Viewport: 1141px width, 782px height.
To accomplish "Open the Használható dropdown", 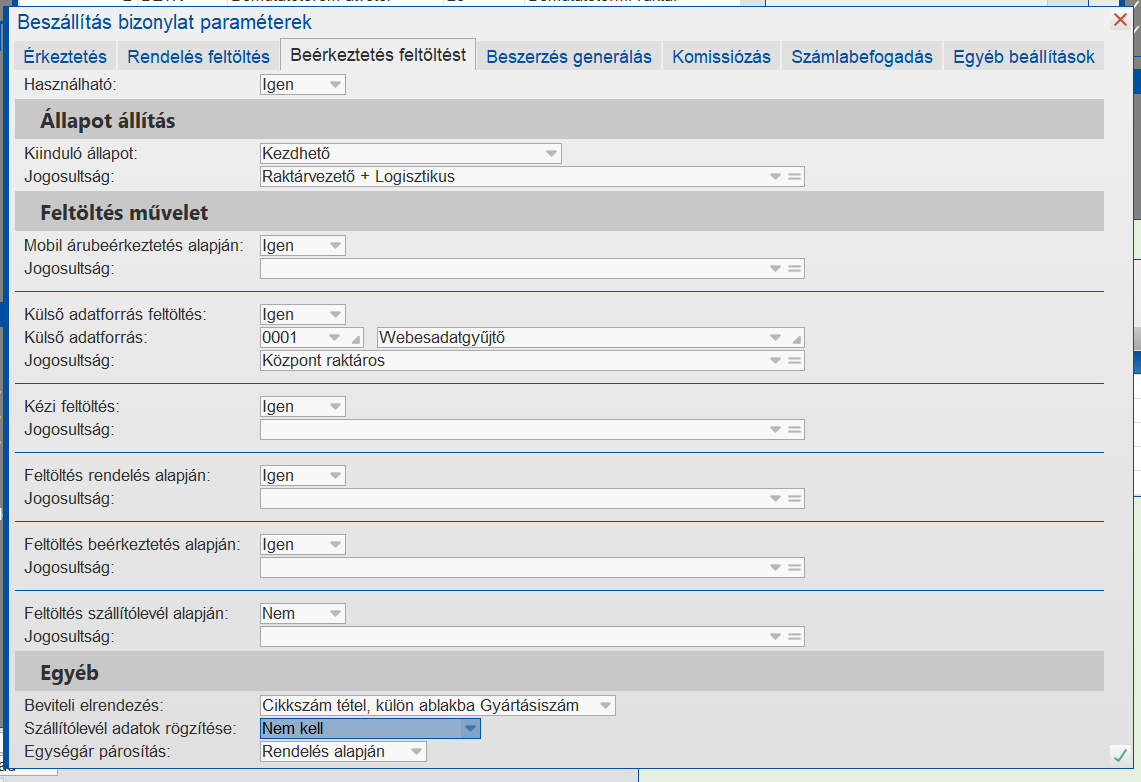I will (x=335, y=84).
